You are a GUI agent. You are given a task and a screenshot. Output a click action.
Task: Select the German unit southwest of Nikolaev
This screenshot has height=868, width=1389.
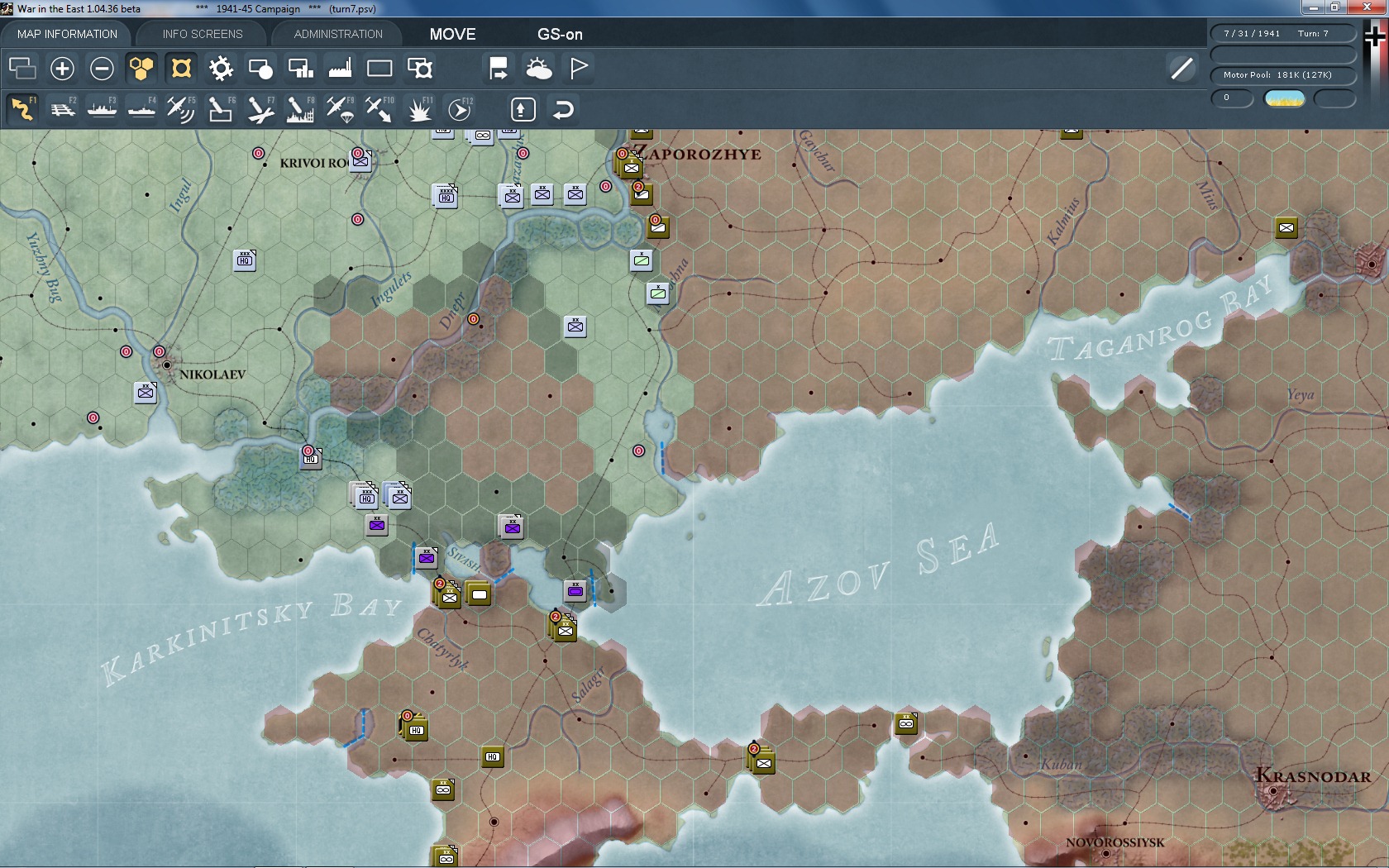pos(146,393)
